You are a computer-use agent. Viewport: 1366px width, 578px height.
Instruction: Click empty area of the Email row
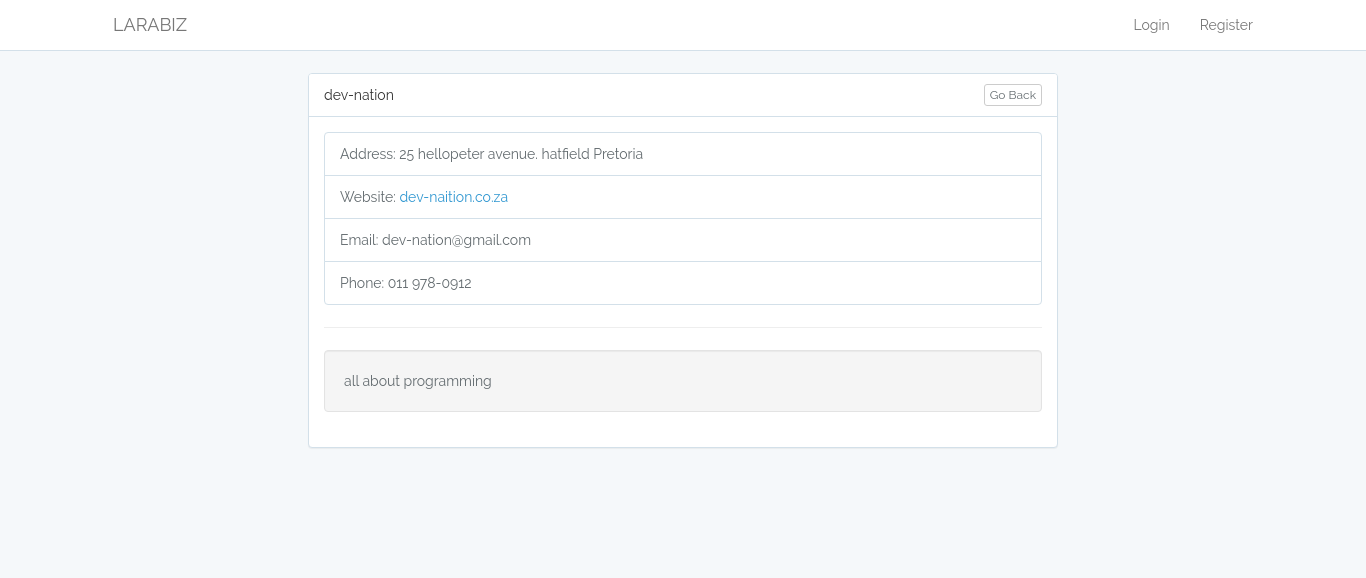coord(800,240)
